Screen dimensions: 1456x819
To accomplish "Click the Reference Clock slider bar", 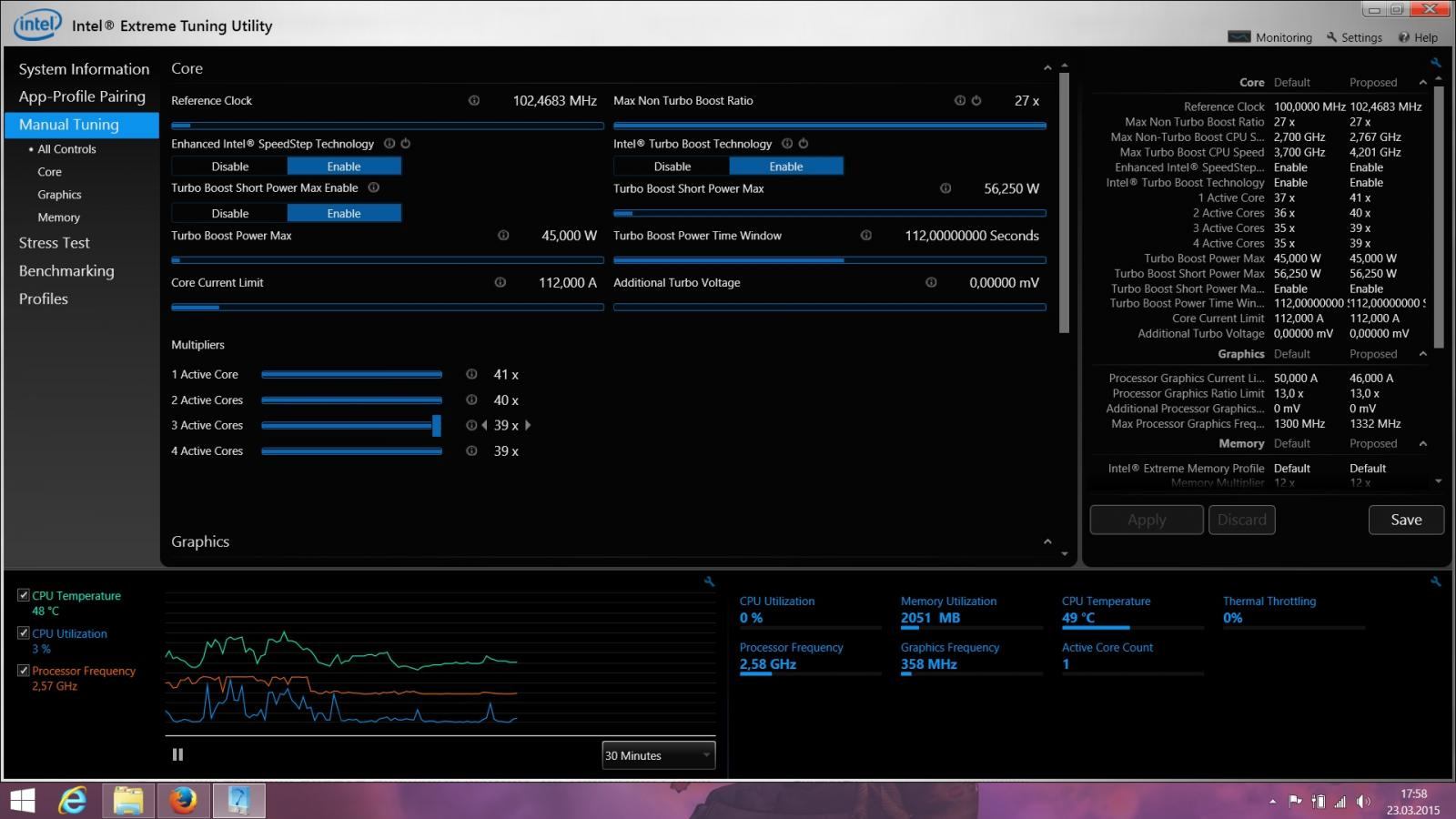I will pyautogui.click(x=388, y=126).
